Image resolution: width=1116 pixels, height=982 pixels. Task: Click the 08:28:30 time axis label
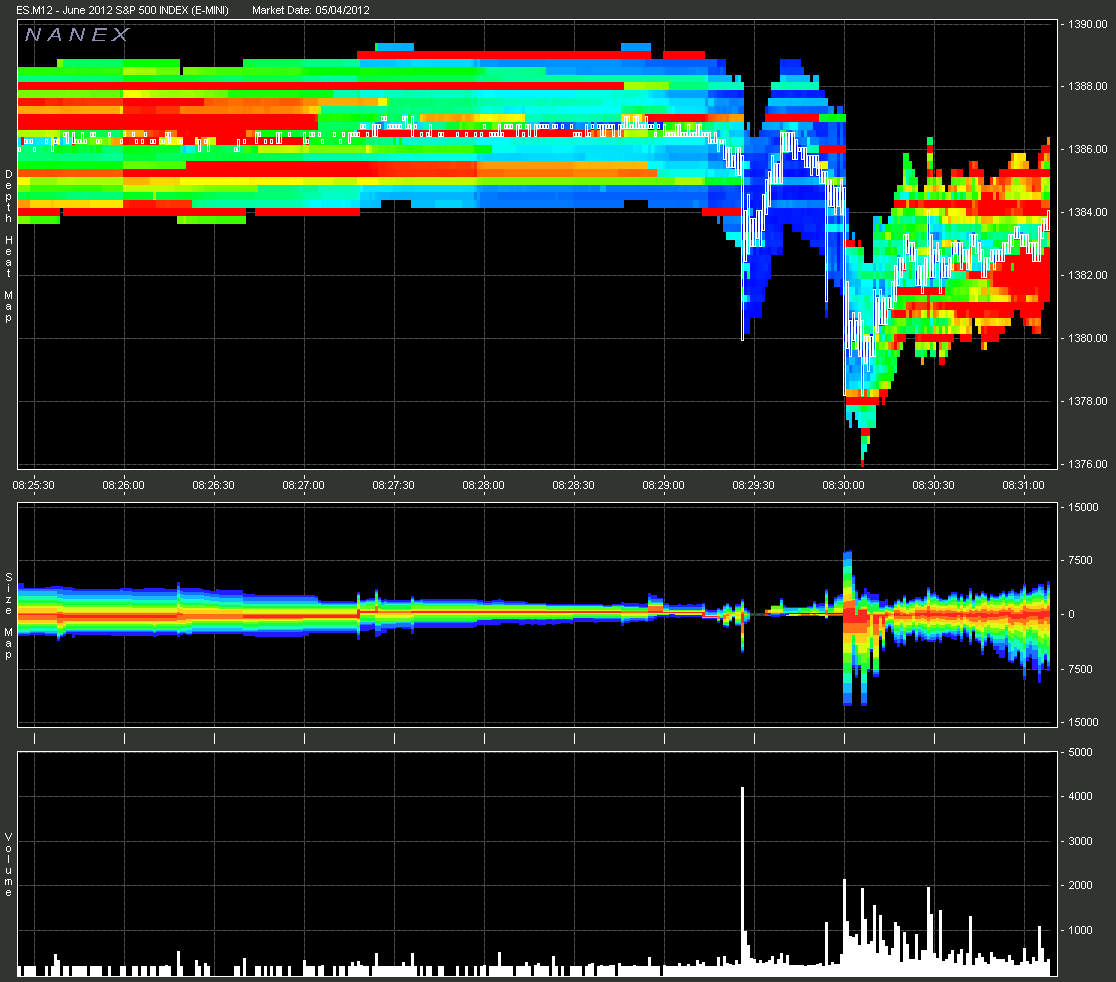574,485
